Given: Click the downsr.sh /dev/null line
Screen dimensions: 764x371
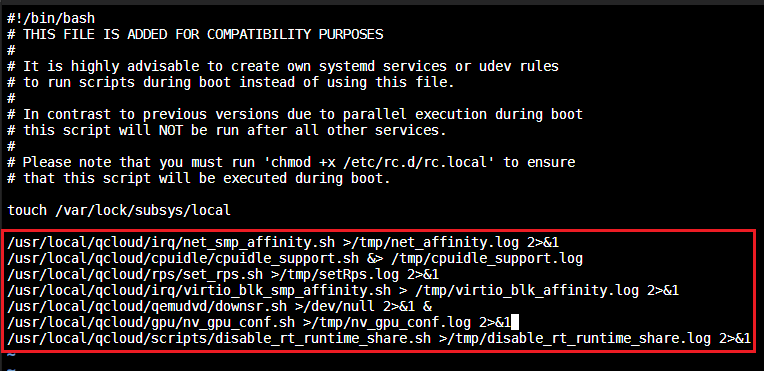Looking at the screenshot, I should click(x=219, y=307).
